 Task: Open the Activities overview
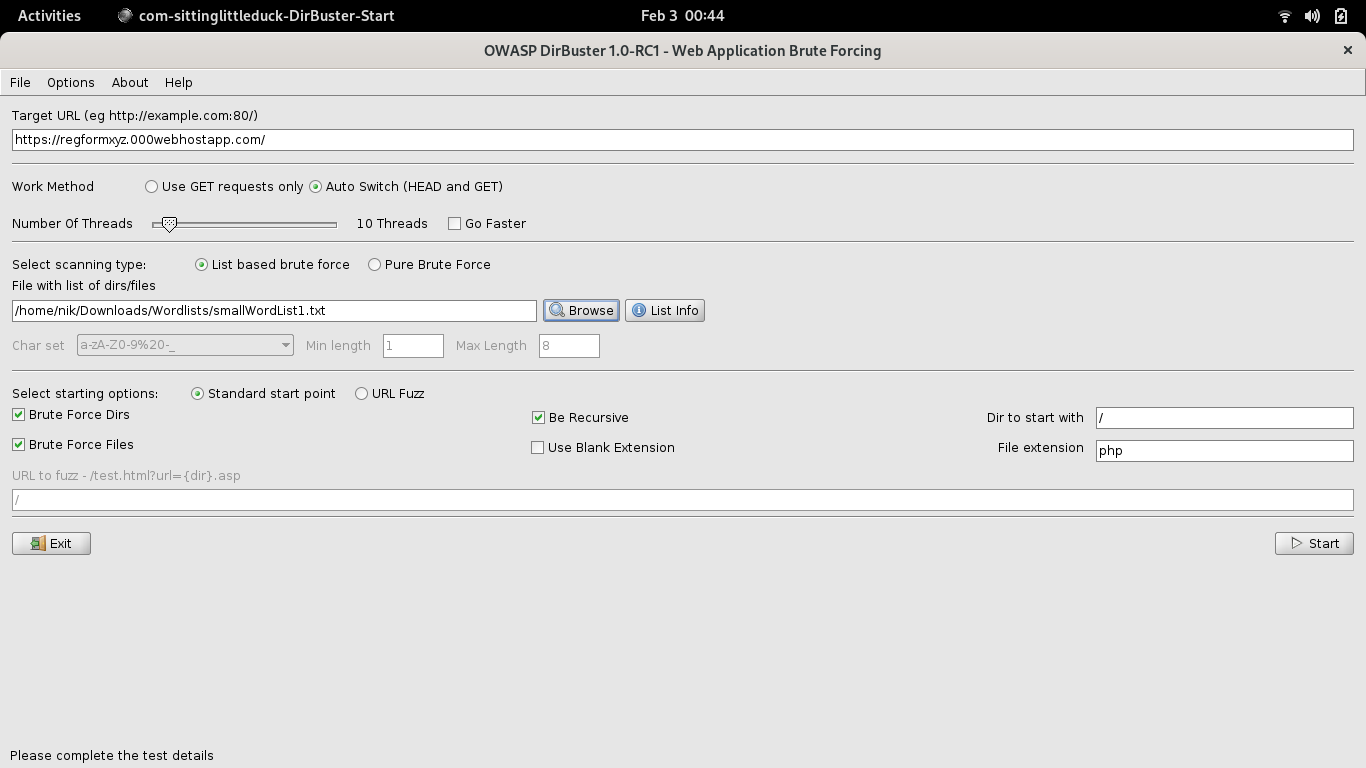49,16
